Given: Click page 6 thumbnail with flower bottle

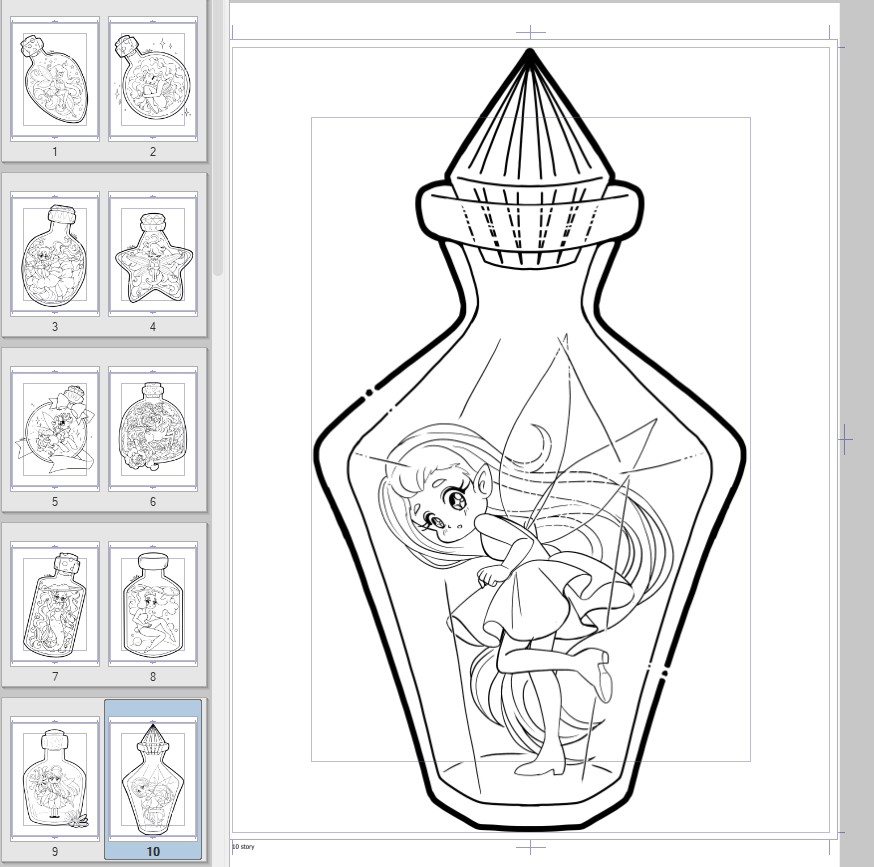Looking at the screenshot, I should coord(152,430).
